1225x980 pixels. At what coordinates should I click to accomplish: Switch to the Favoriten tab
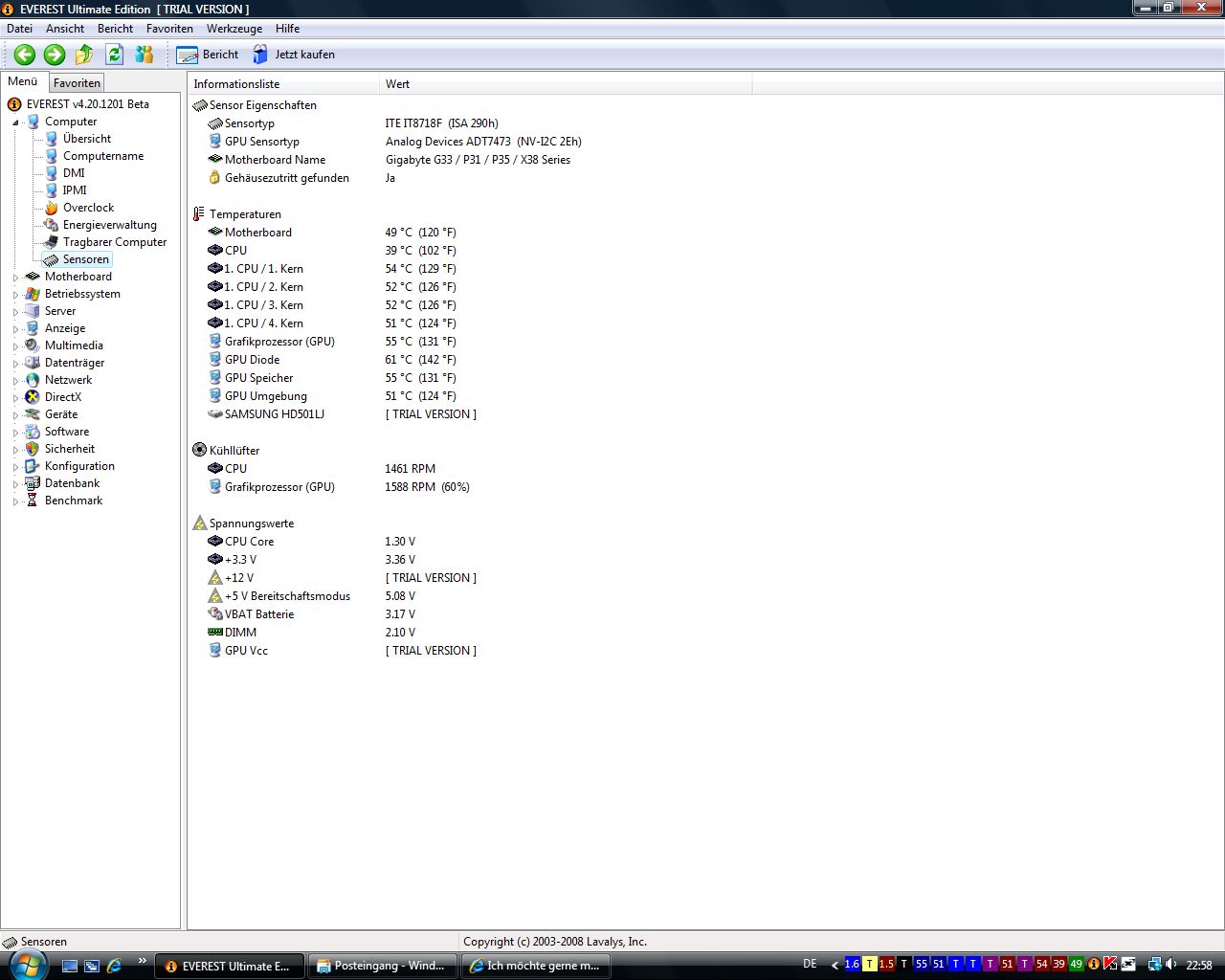pos(77,83)
